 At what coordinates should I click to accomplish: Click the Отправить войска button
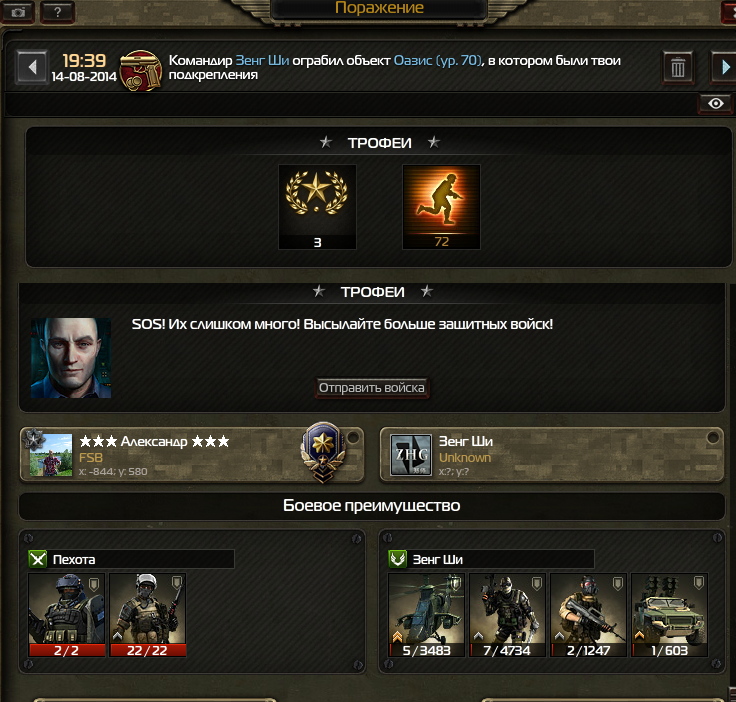coord(372,388)
